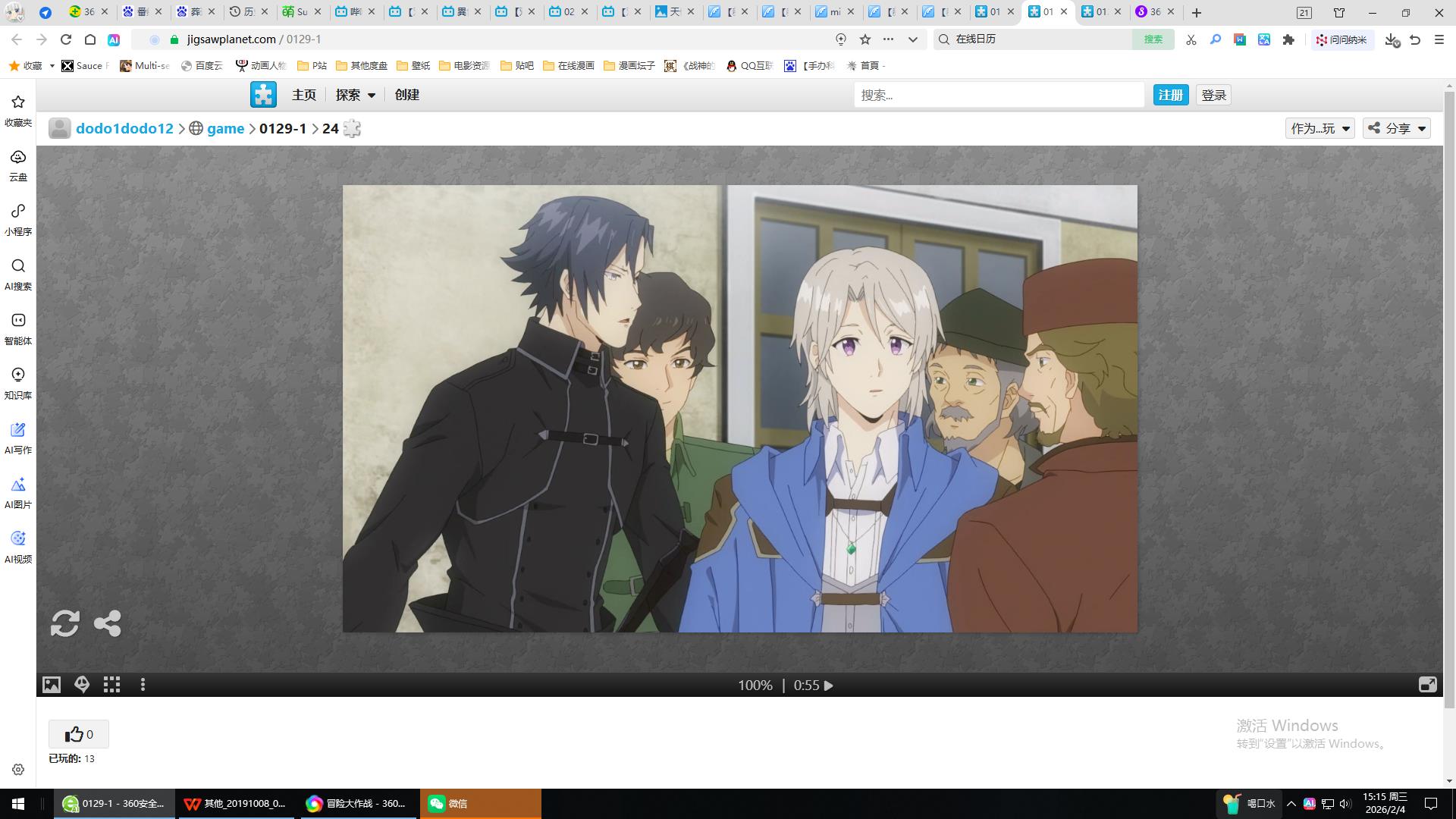1456x819 pixels.
Task: Click the blue 注册 register button
Action: tap(1170, 95)
